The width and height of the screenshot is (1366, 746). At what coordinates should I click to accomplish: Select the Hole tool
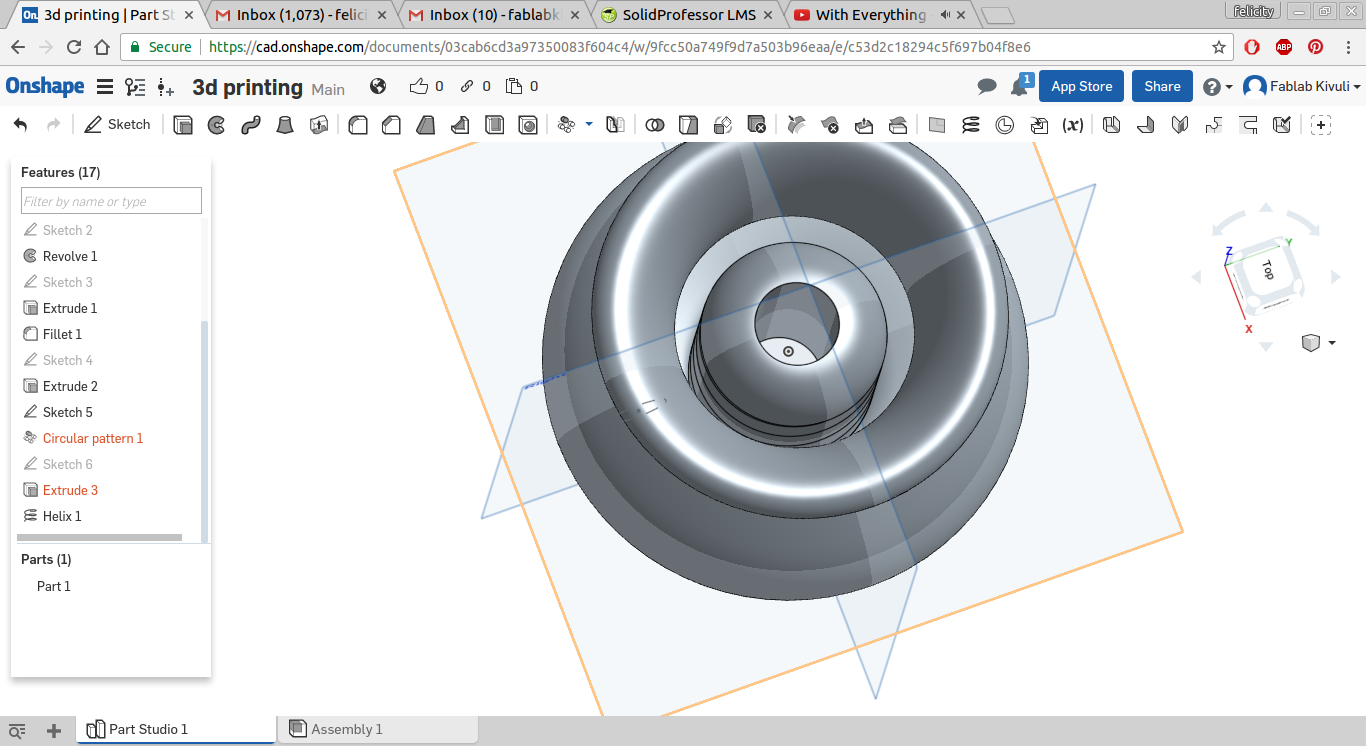(528, 125)
